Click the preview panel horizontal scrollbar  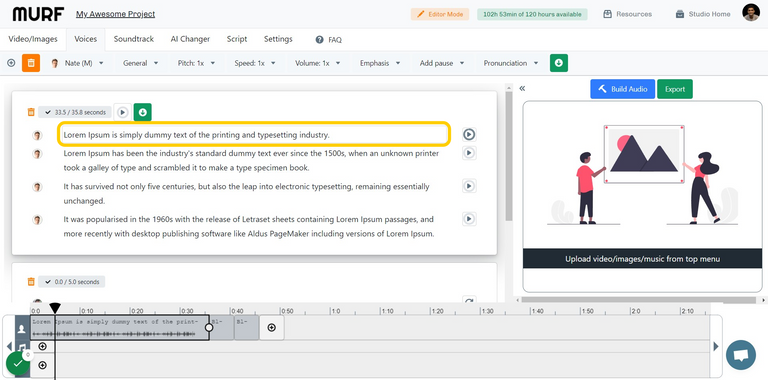(638, 299)
